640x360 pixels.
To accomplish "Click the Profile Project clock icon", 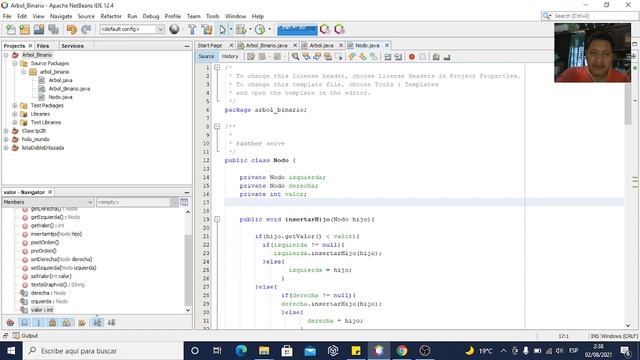I will [x=260, y=29].
